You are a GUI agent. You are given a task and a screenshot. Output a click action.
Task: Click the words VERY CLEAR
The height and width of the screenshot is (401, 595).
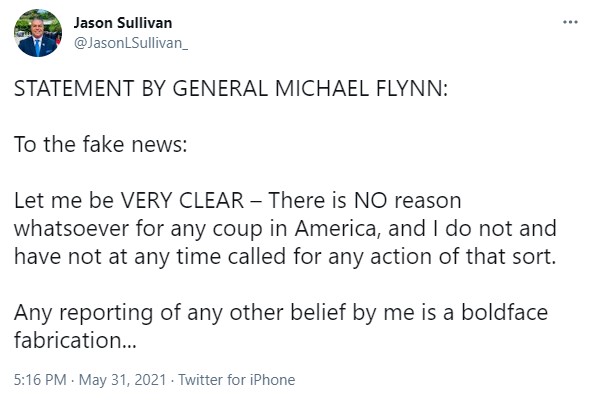click(182, 200)
